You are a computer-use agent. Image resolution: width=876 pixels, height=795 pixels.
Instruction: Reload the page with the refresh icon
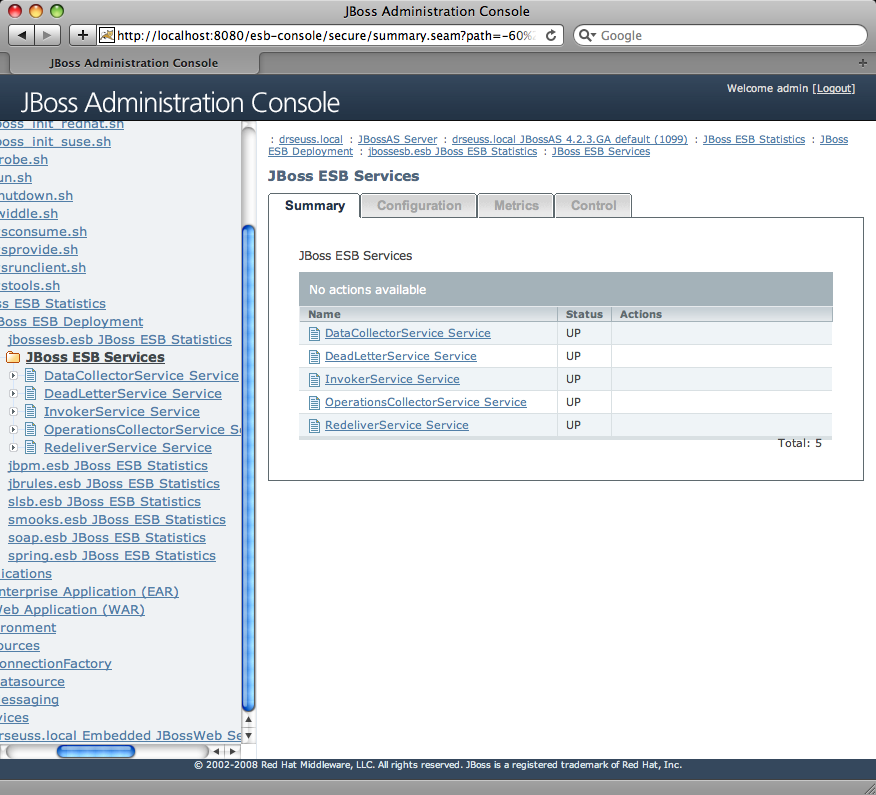pyautogui.click(x=551, y=35)
